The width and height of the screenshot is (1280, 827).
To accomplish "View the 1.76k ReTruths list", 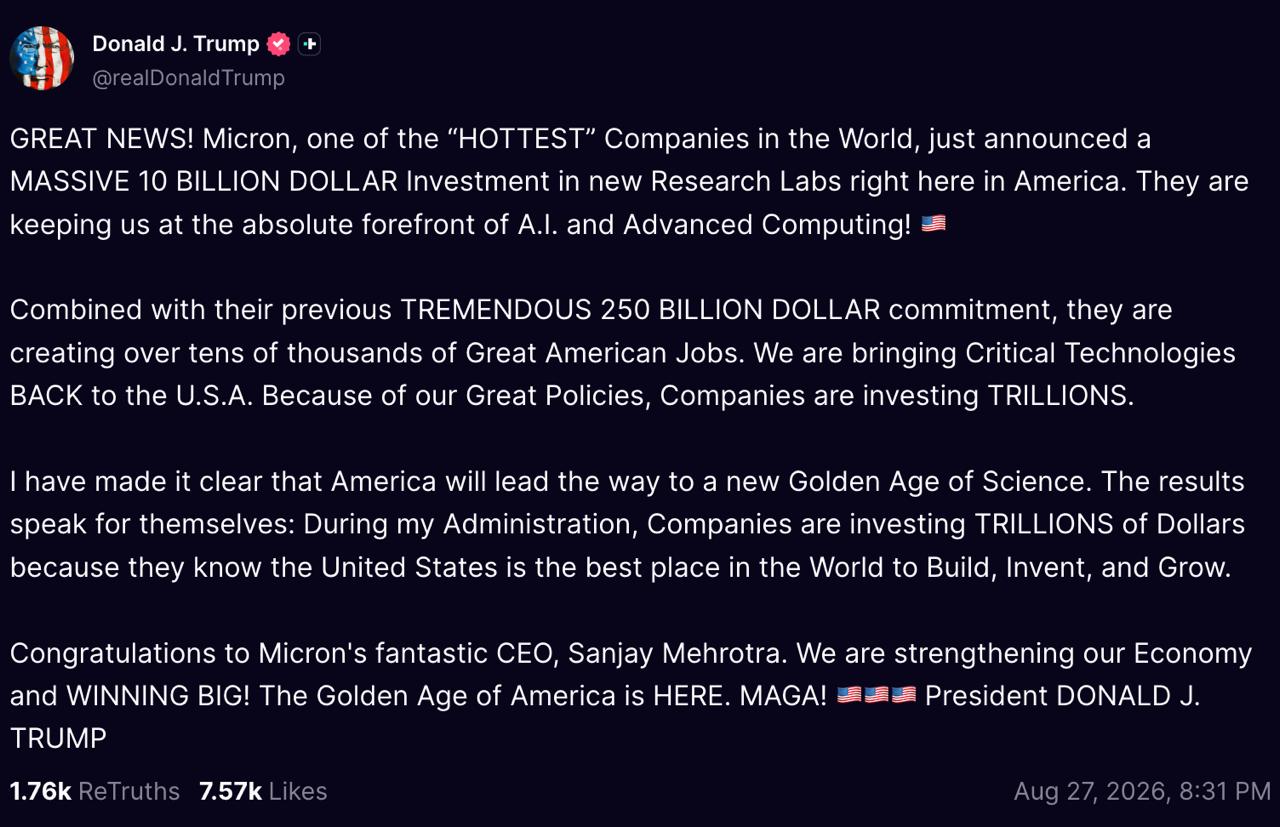I will click(x=95, y=791).
